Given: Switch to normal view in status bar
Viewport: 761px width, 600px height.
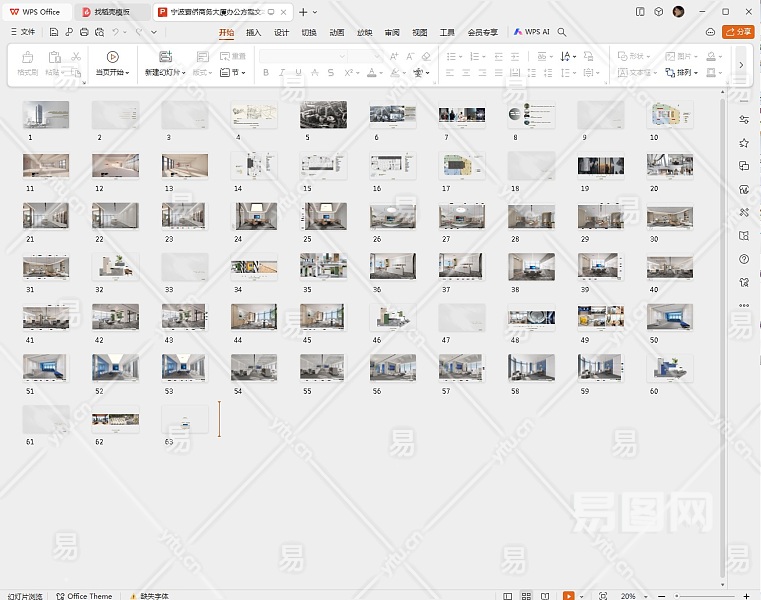Looking at the screenshot, I should click(507, 595).
